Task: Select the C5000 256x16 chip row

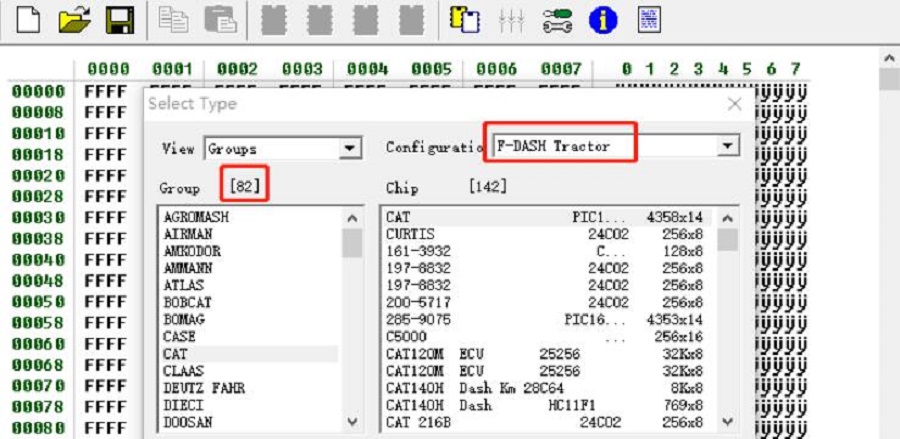Action: coord(548,336)
